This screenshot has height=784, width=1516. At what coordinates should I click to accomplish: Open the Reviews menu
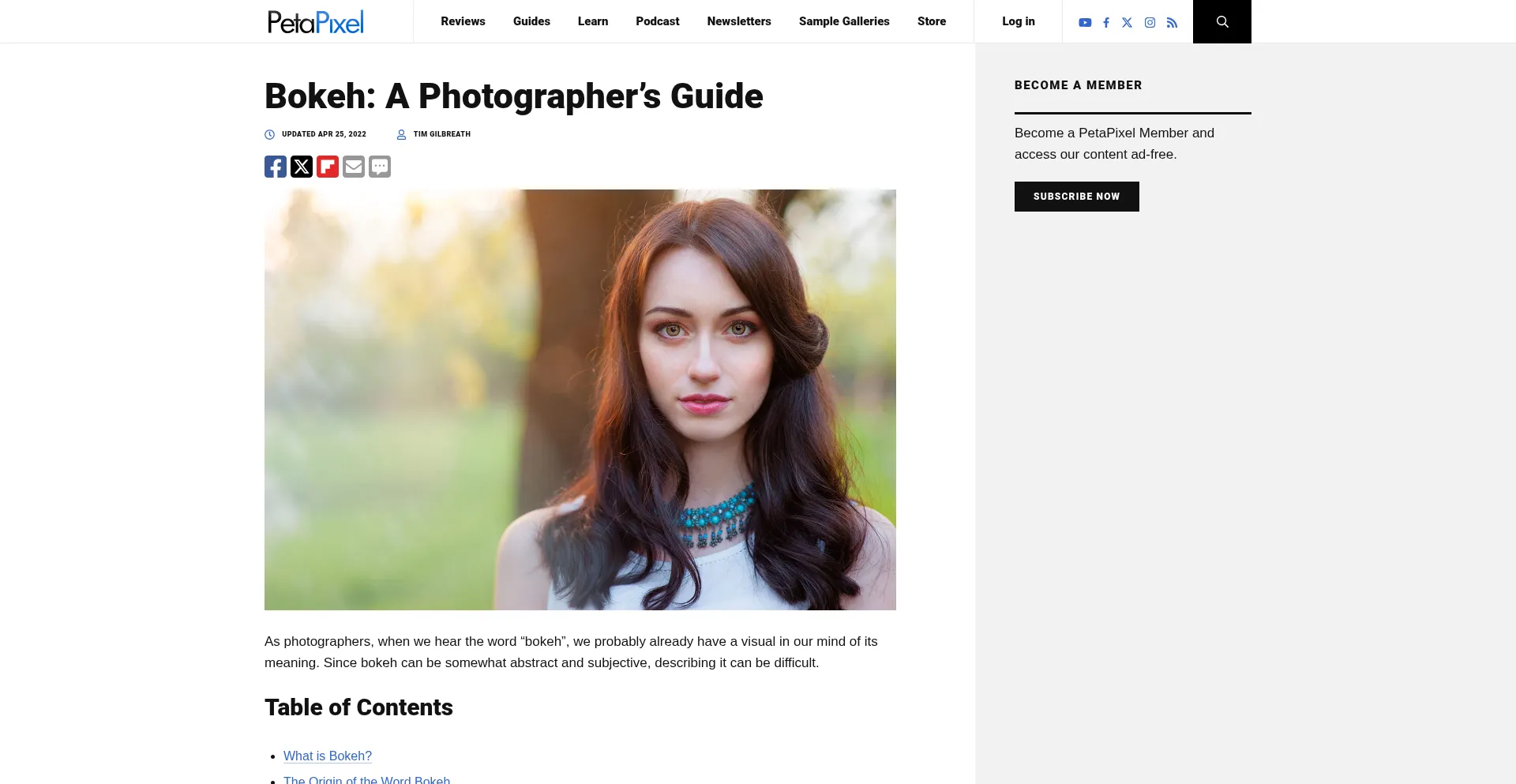pyautogui.click(x=463, y=21)
